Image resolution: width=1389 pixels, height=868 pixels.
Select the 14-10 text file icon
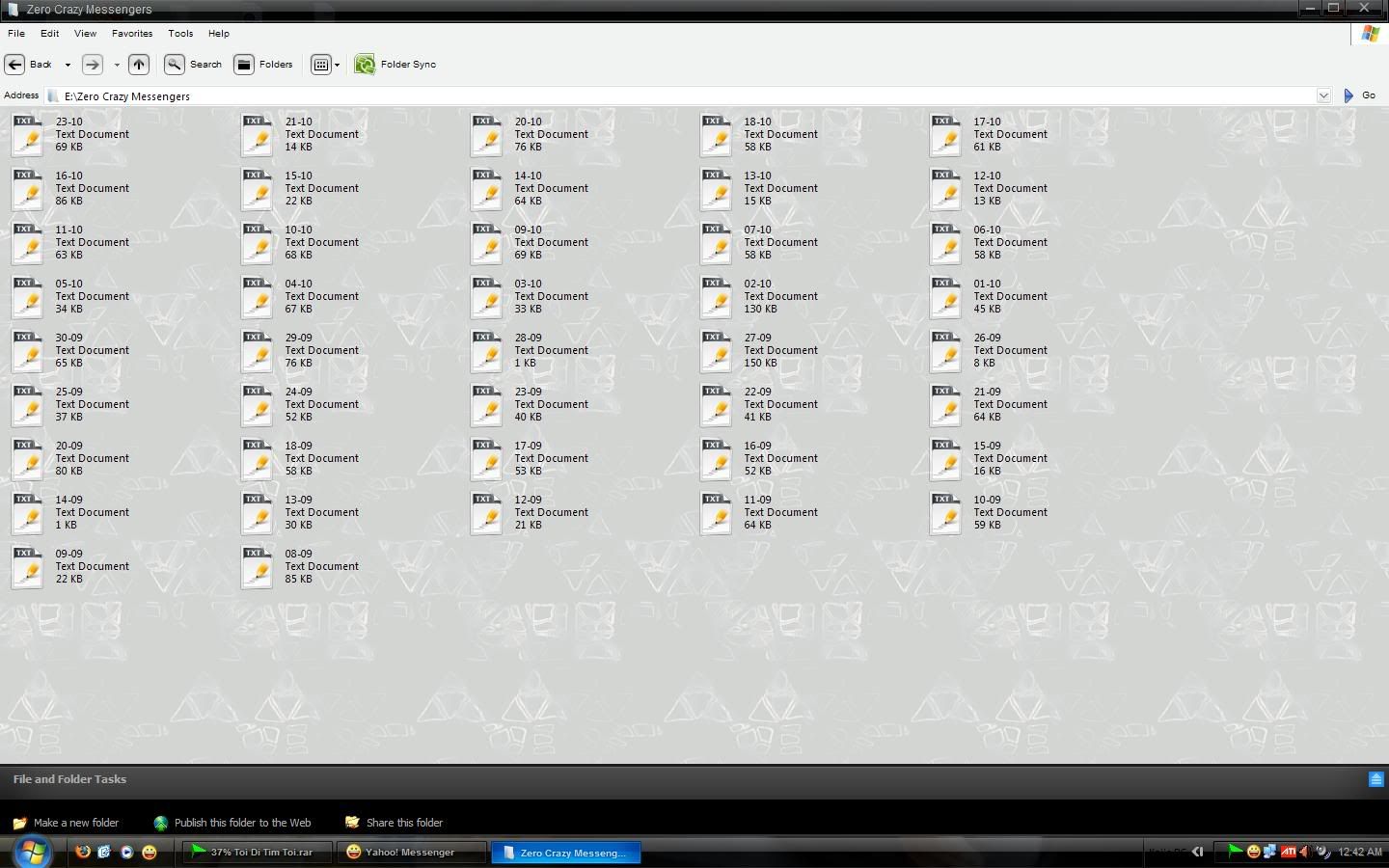pos(486,189)
